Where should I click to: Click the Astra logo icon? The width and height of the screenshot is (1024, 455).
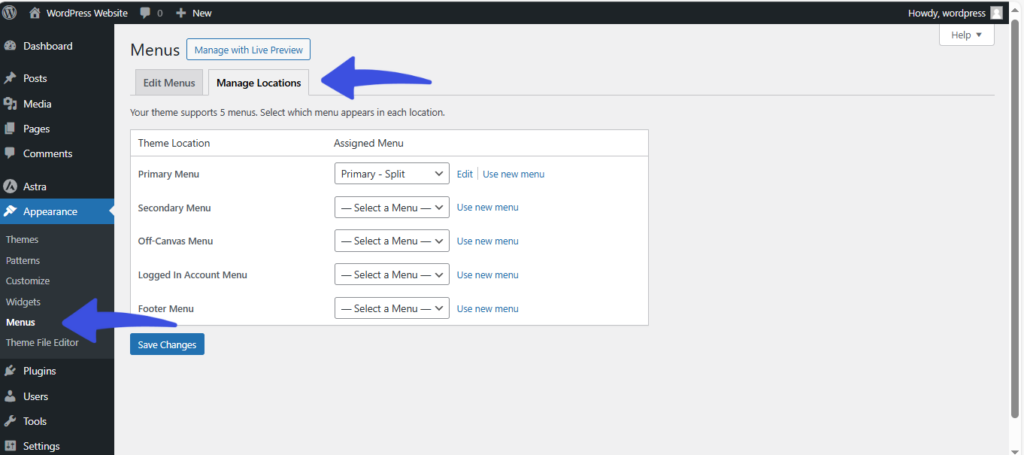tap(10, 187)
